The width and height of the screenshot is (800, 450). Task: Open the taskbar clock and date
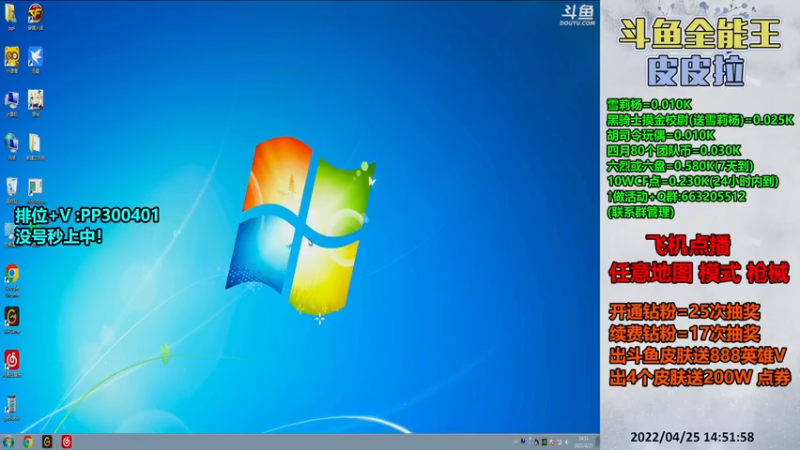pos(584,442)
